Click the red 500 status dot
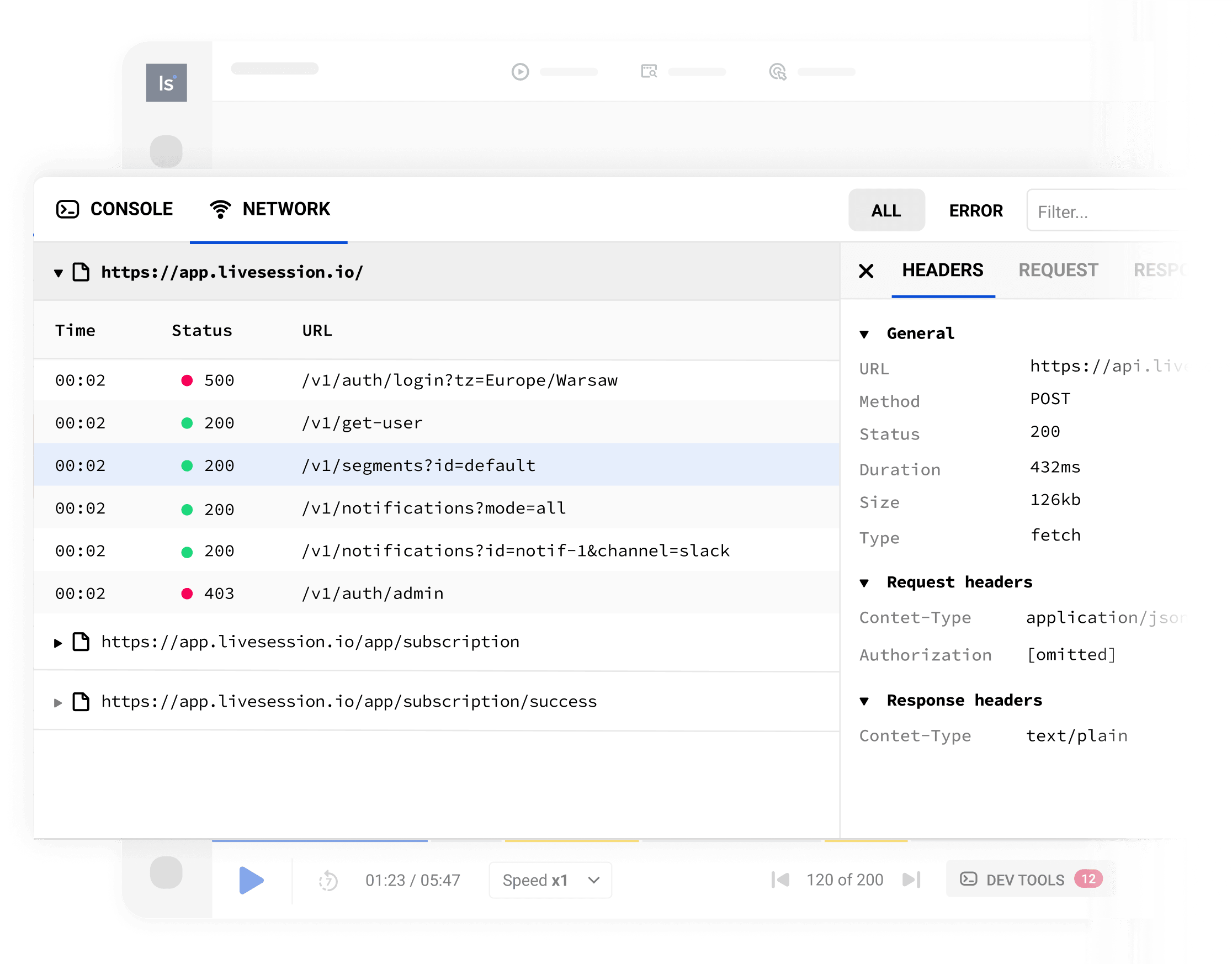Viewport: 1232px width, 964px height. (x=187, y=380)
